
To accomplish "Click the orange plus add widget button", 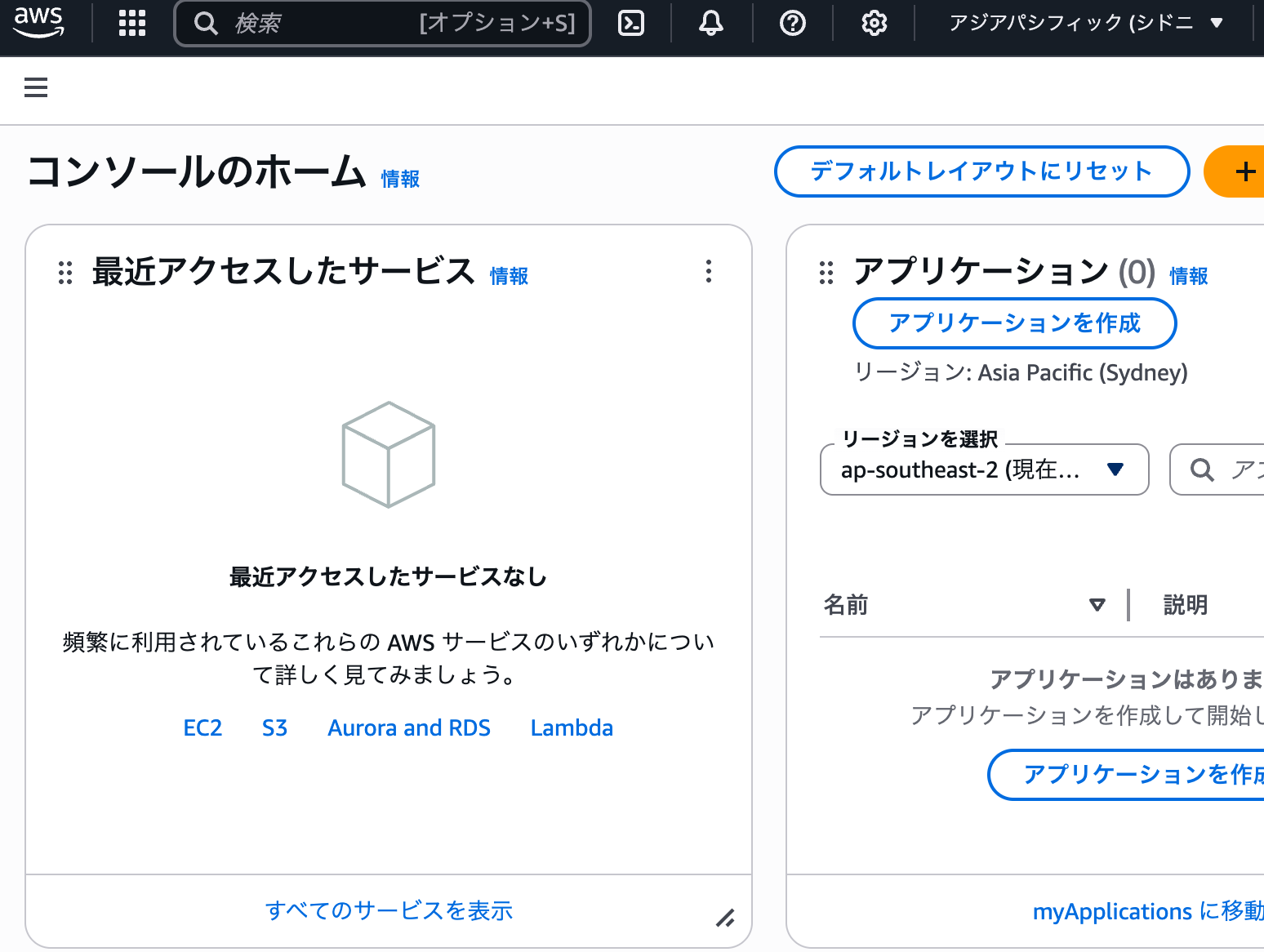I will (1235, 171).
